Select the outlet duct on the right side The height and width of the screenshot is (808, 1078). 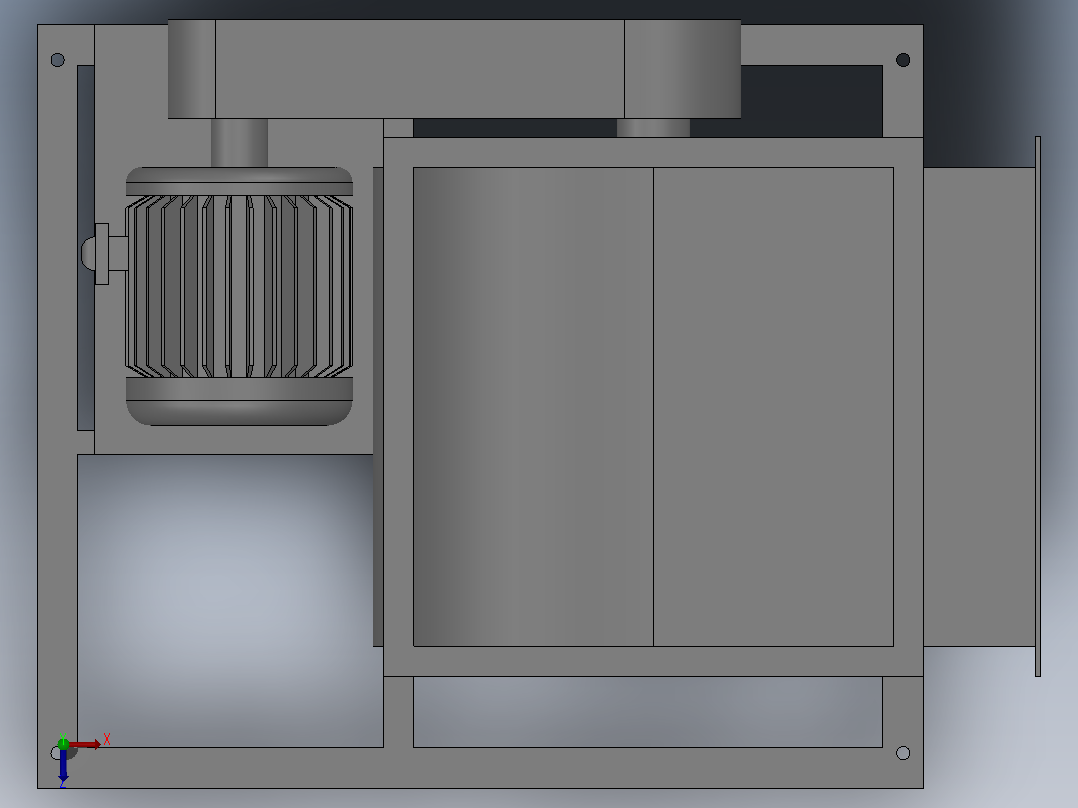pos(979,406)
